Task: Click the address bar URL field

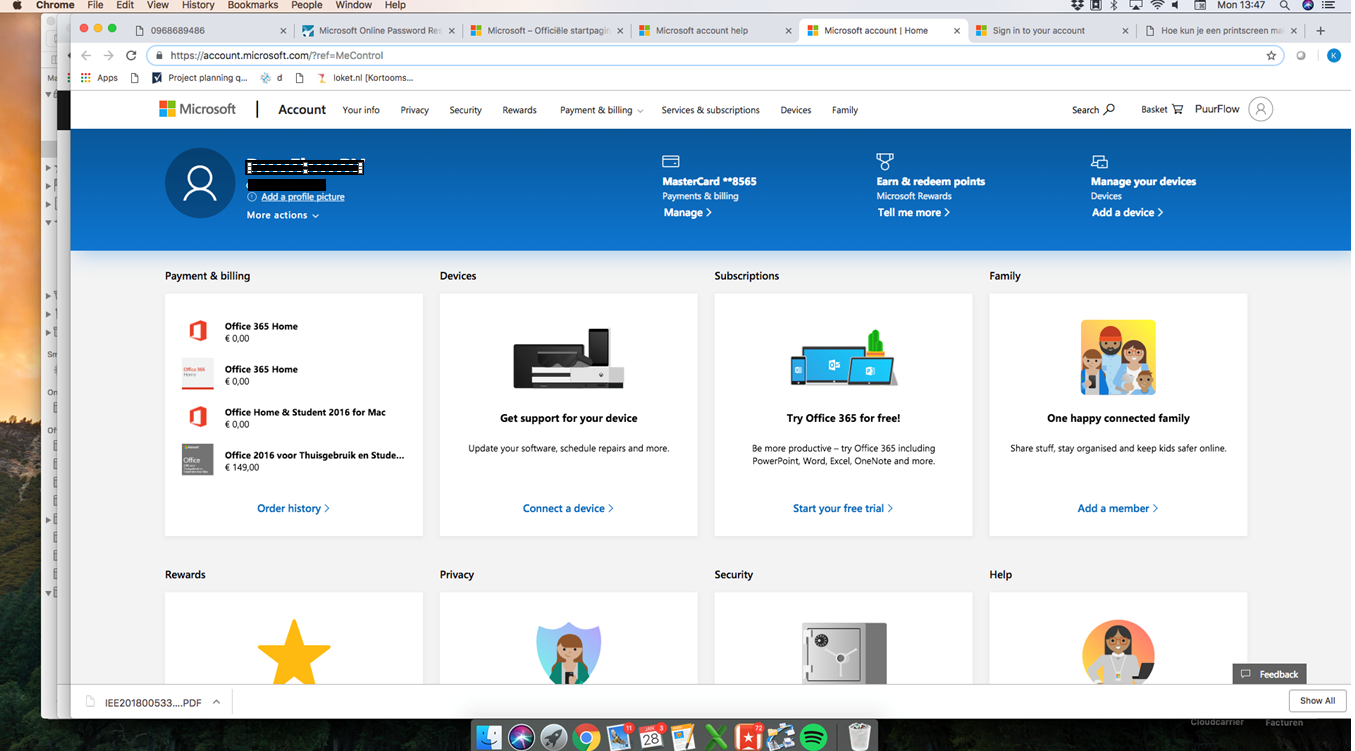Action: coord(715,56)
